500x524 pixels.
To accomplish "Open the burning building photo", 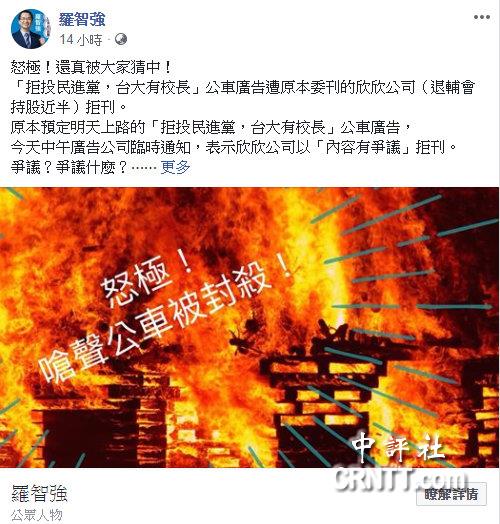I will (x=249, y=328).
